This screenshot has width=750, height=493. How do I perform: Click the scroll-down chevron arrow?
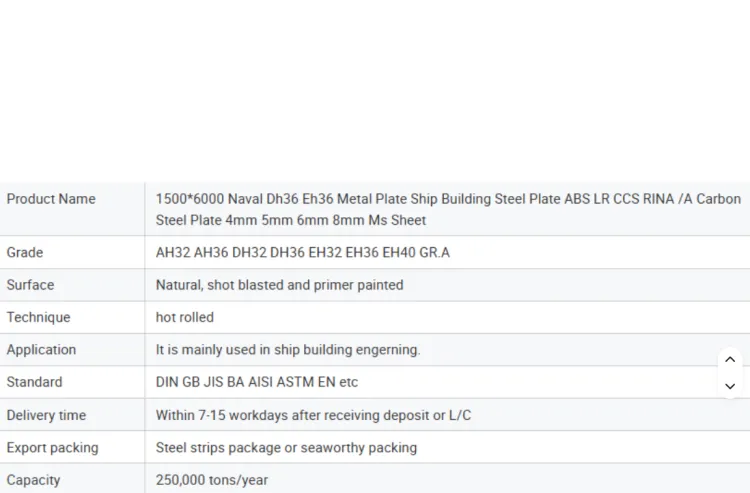[730, 386]
